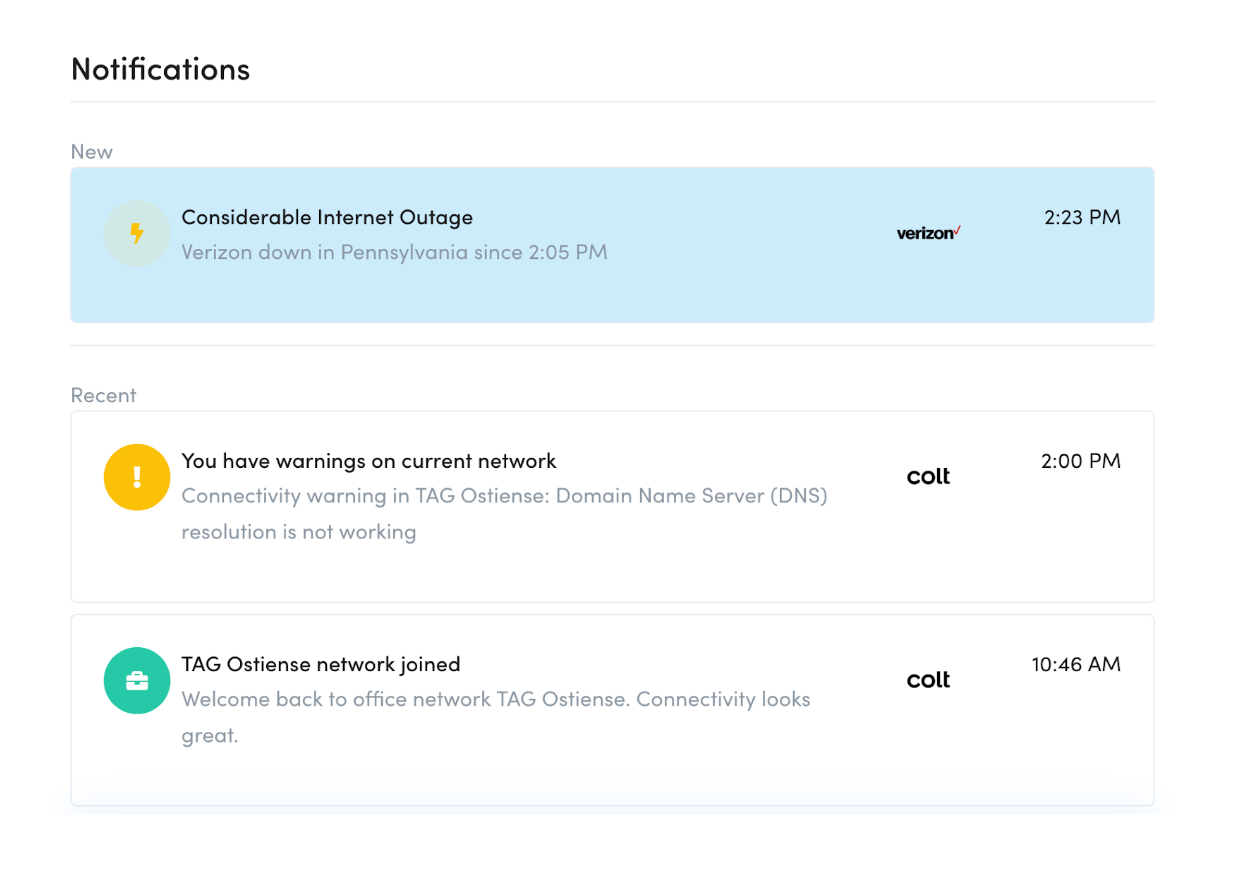
Task: Click the Recent section header
Action: (x=103, y=395)
